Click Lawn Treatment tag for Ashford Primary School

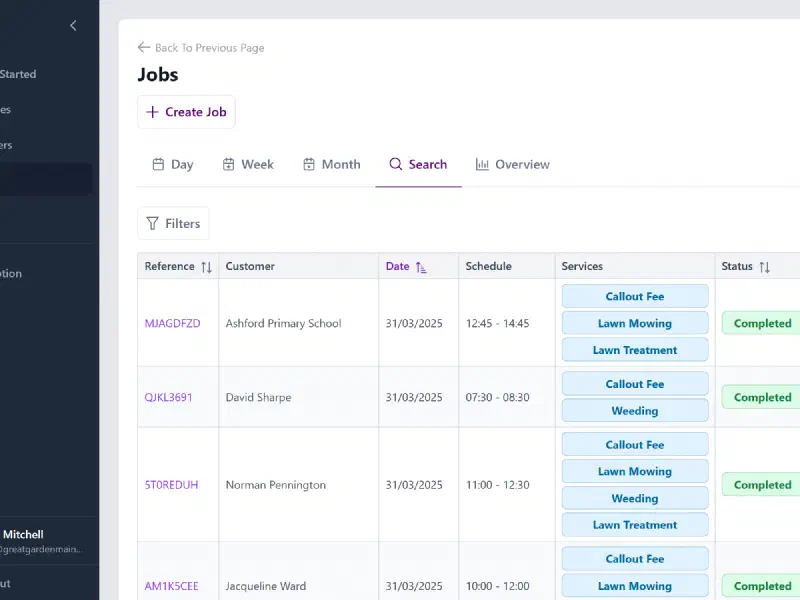(635, 350)
